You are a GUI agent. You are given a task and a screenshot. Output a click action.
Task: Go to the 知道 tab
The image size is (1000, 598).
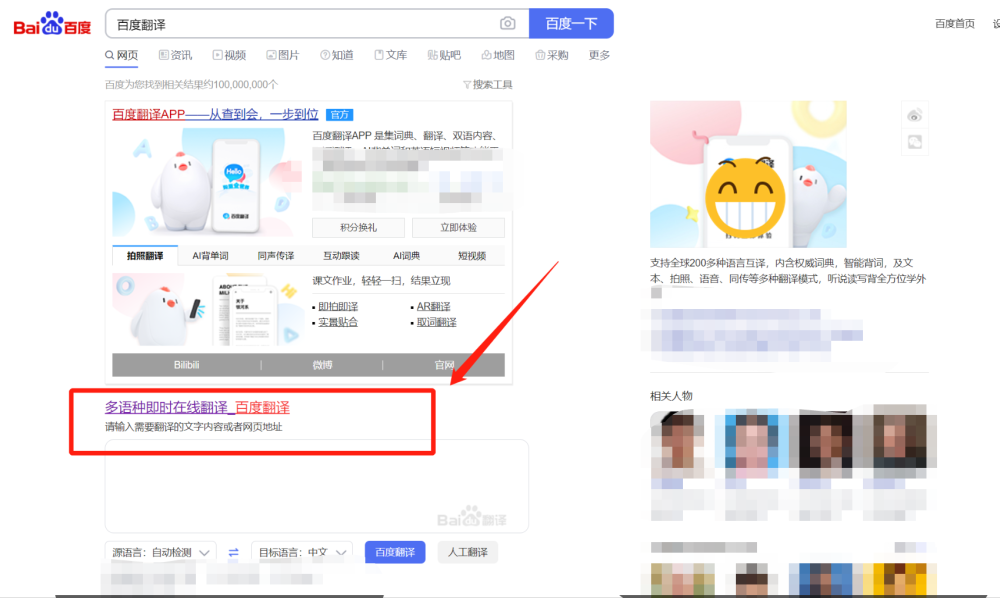[x=337, y=55]
